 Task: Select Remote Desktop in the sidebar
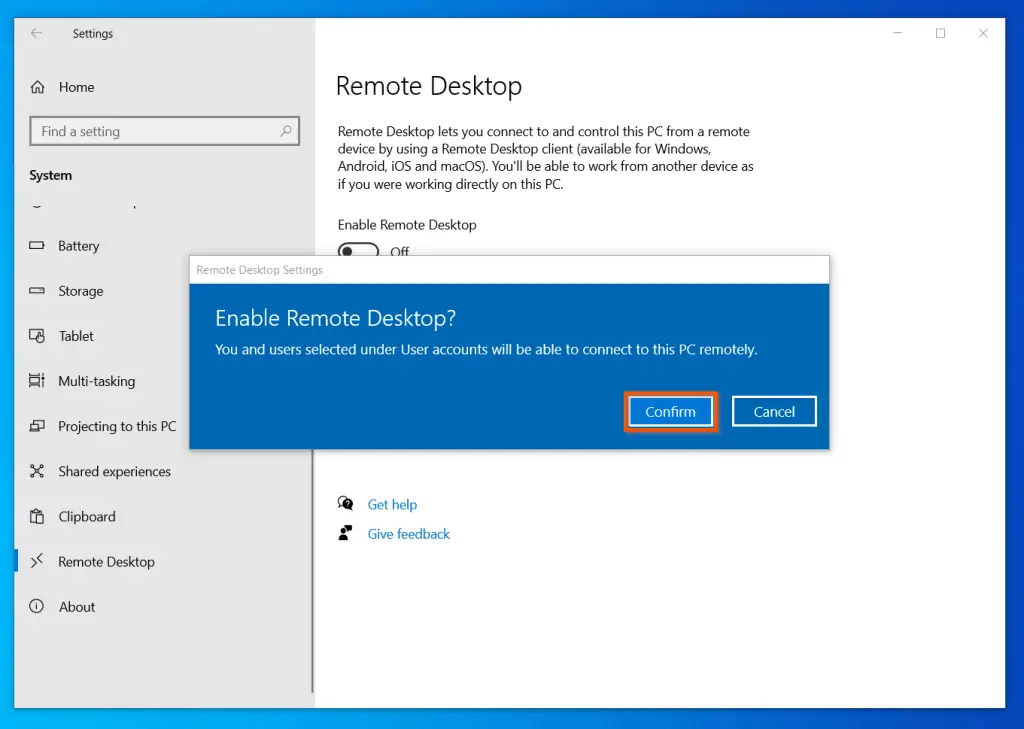click(107, 561)
